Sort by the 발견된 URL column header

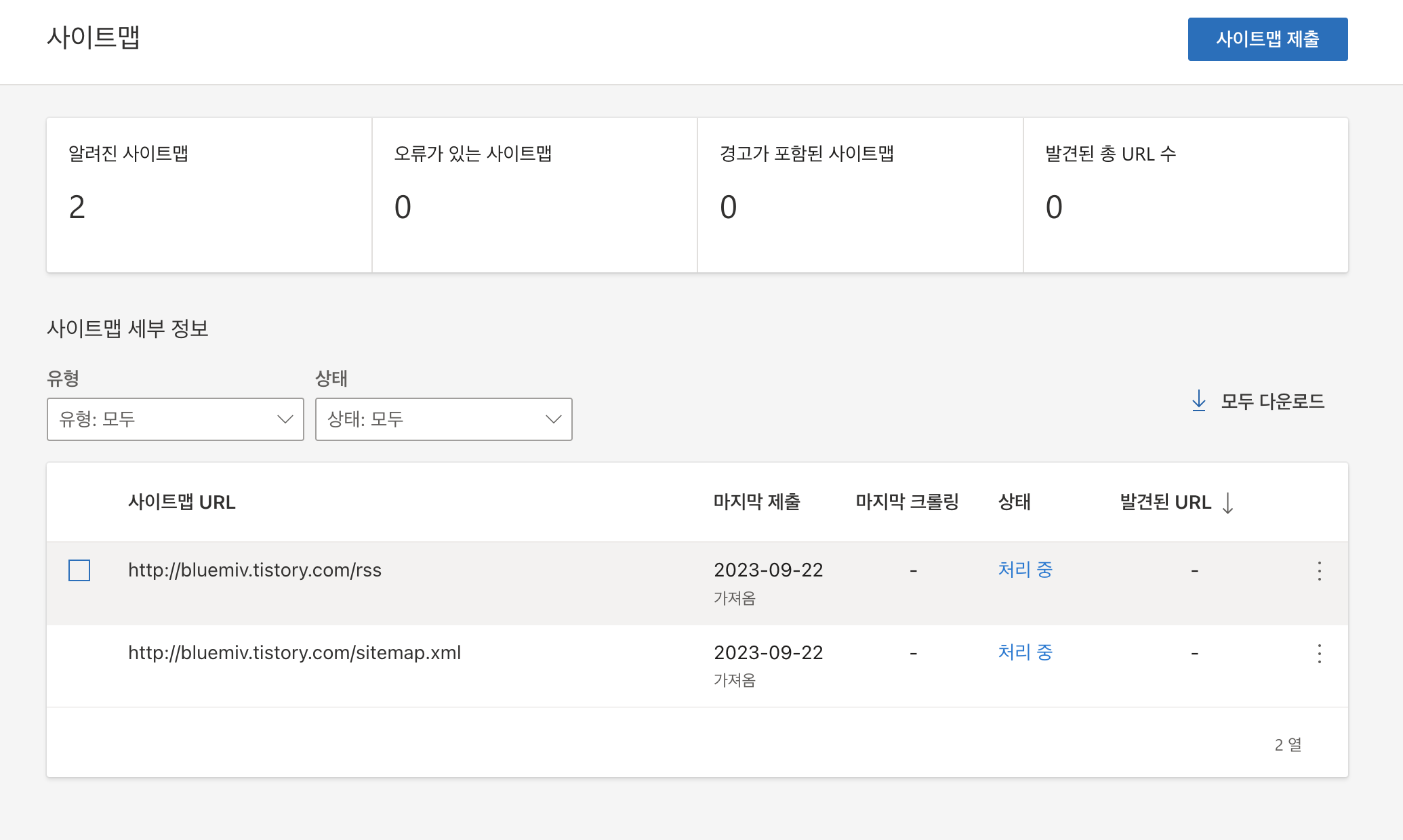tap(1165, 502)
